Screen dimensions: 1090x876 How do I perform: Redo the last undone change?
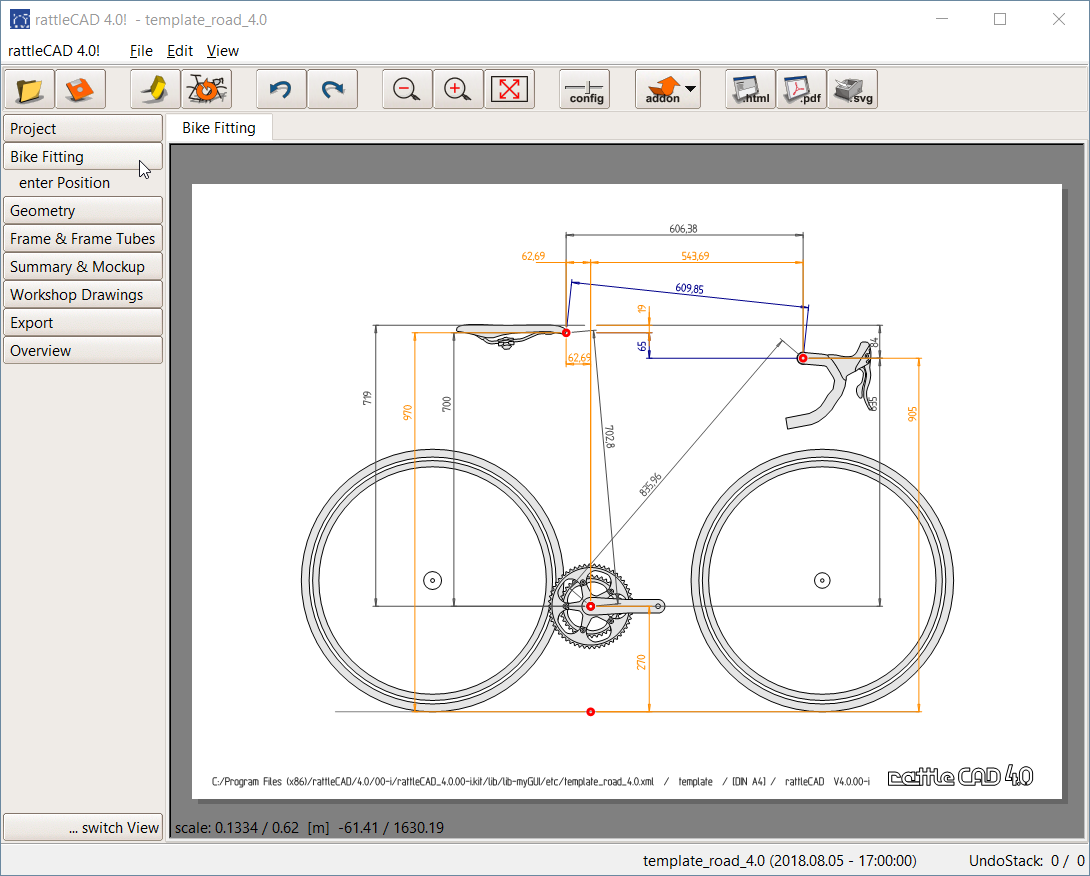(332, 89)
